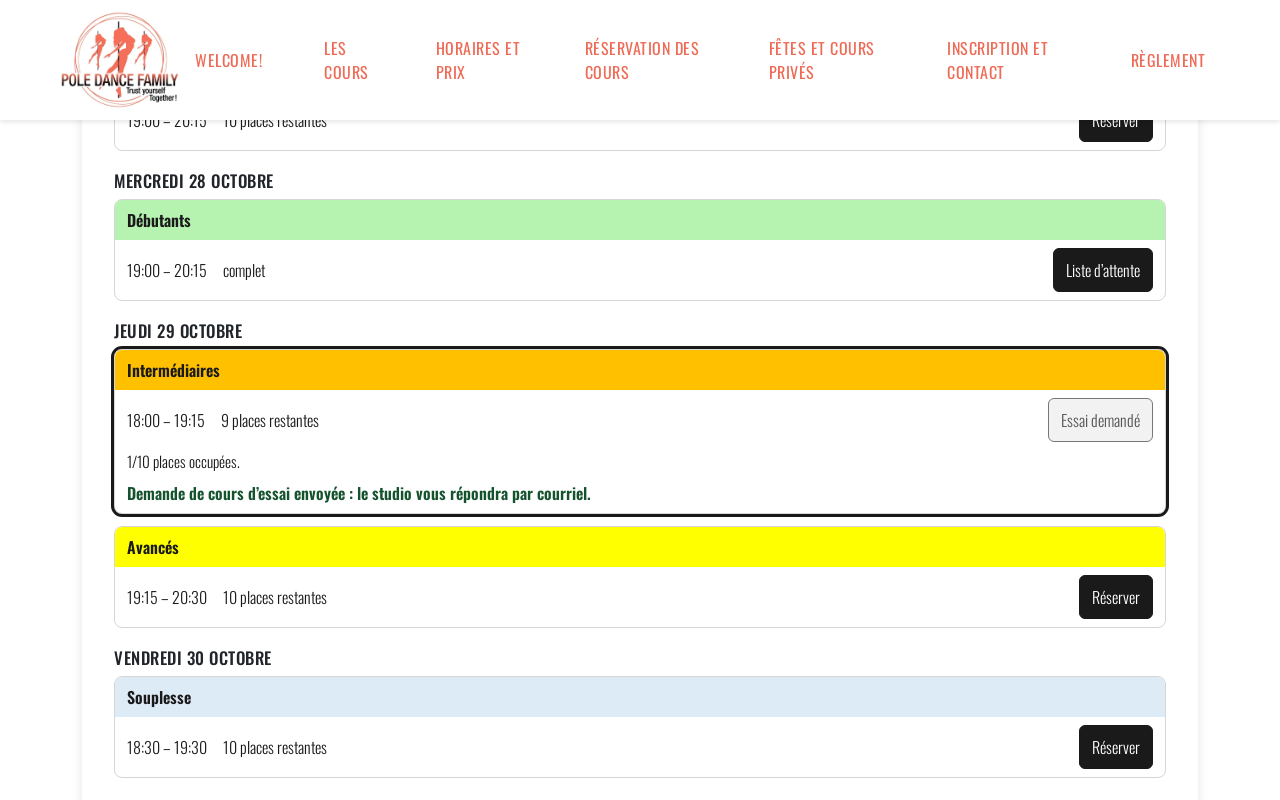Select the Intermédiaires class header
The width and height of the screenshot is (1280, 800).
point(640,370)
